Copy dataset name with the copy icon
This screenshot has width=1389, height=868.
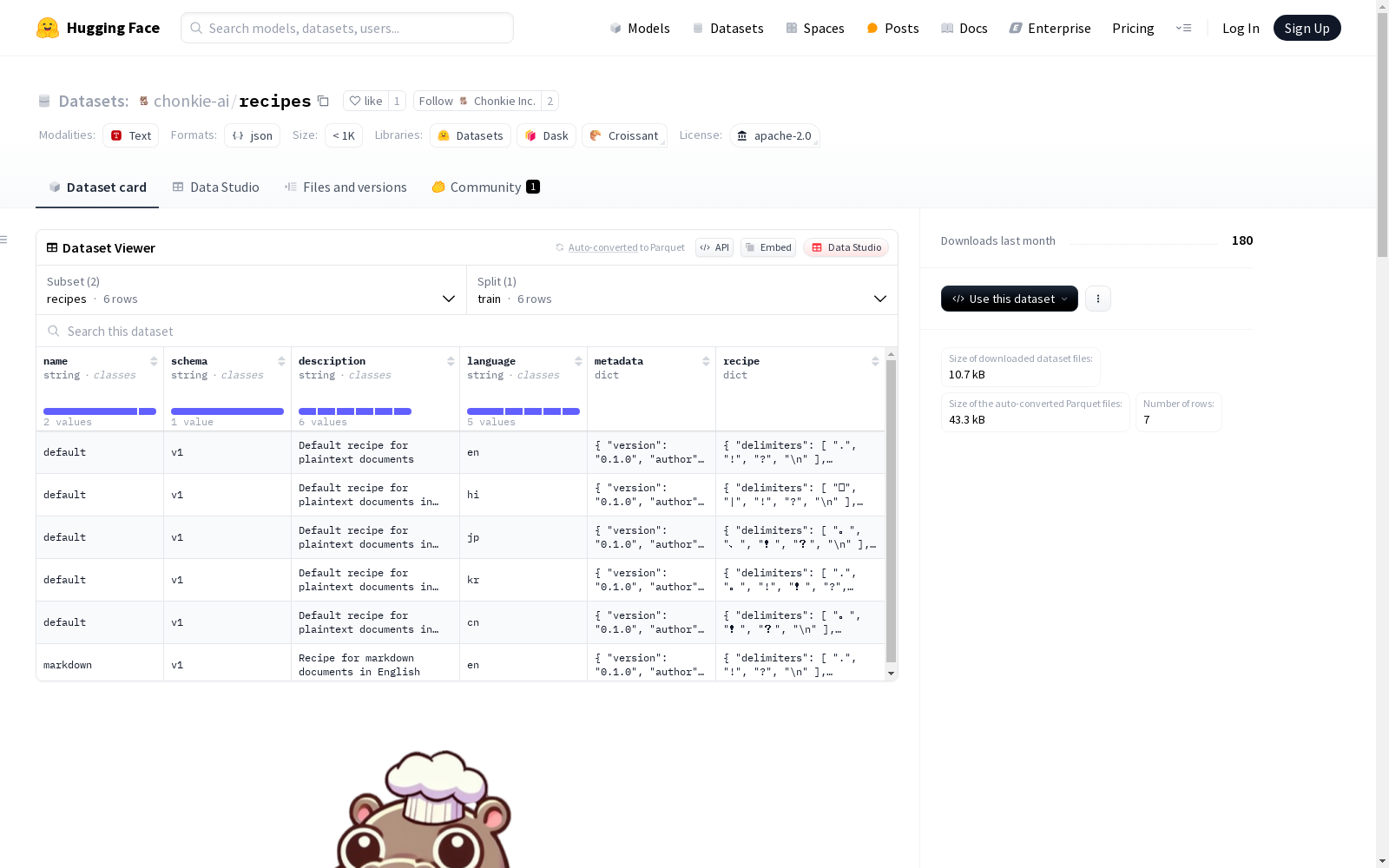click(x=323, y=101)
